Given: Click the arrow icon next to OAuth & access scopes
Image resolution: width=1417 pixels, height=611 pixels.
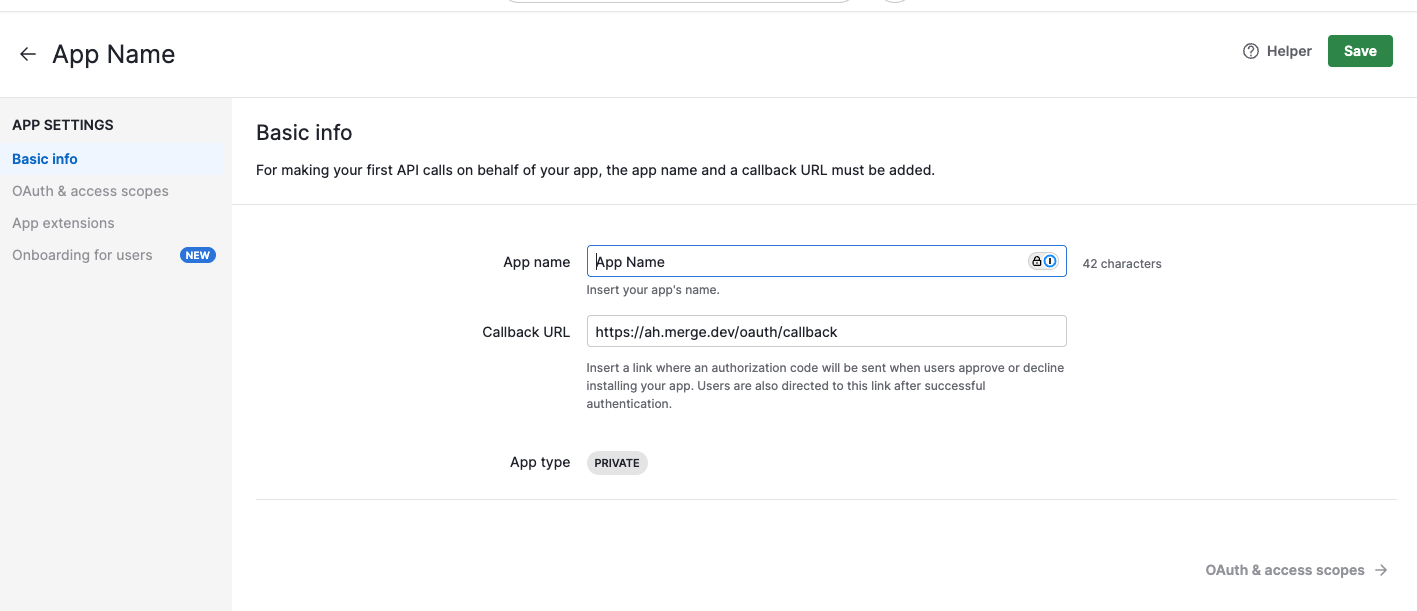Looking at the screenshot, I should [1381, 570].
